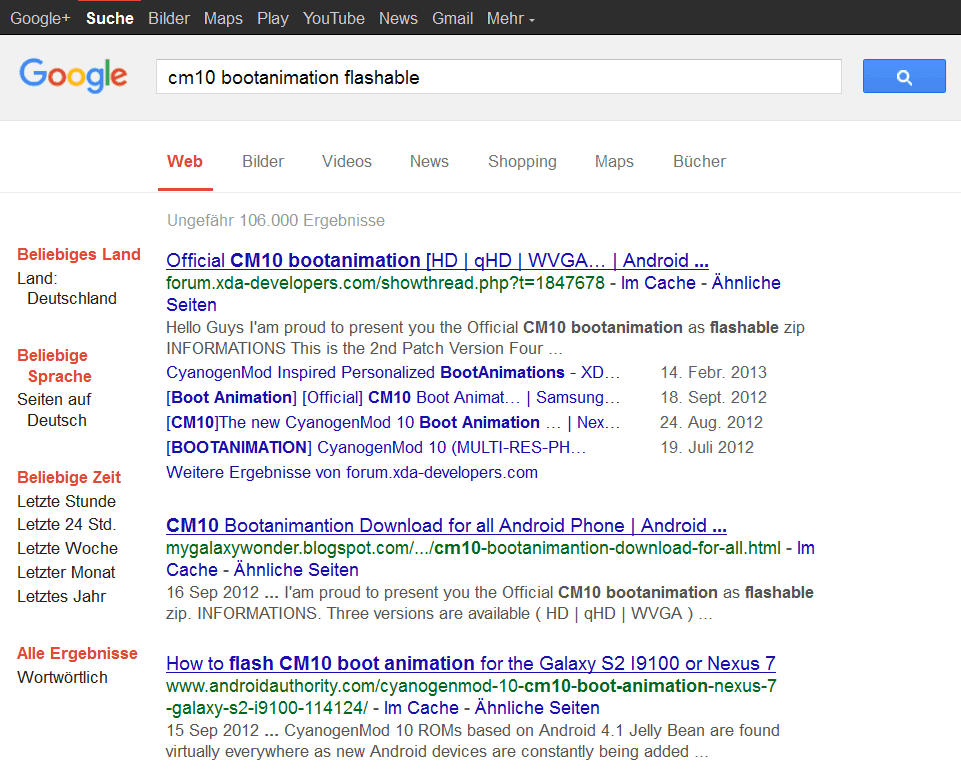Select Suche in the top bar

pyautogui.click(x=110, y=18)
